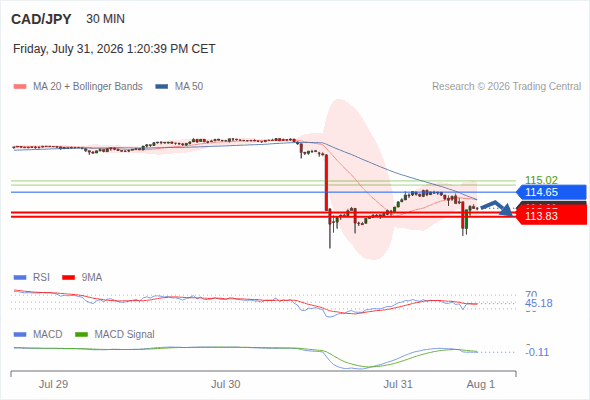This screenshot has height=400, width=590.
Task: Click the -0.11 MACD value label
Action: click(x=537, y=352)
